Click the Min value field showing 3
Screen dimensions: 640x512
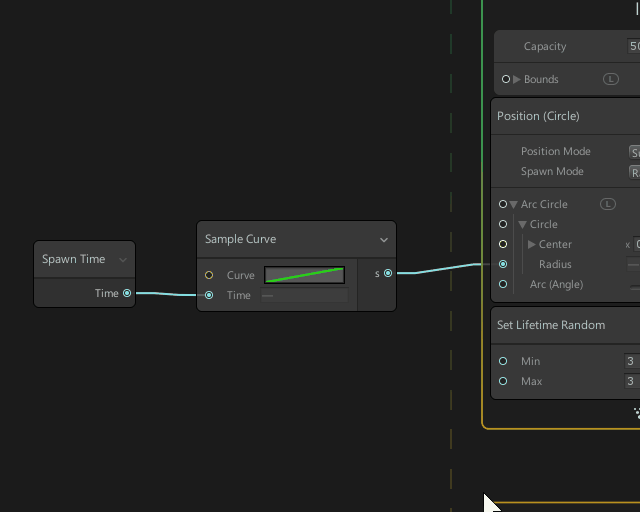(632, 361)
